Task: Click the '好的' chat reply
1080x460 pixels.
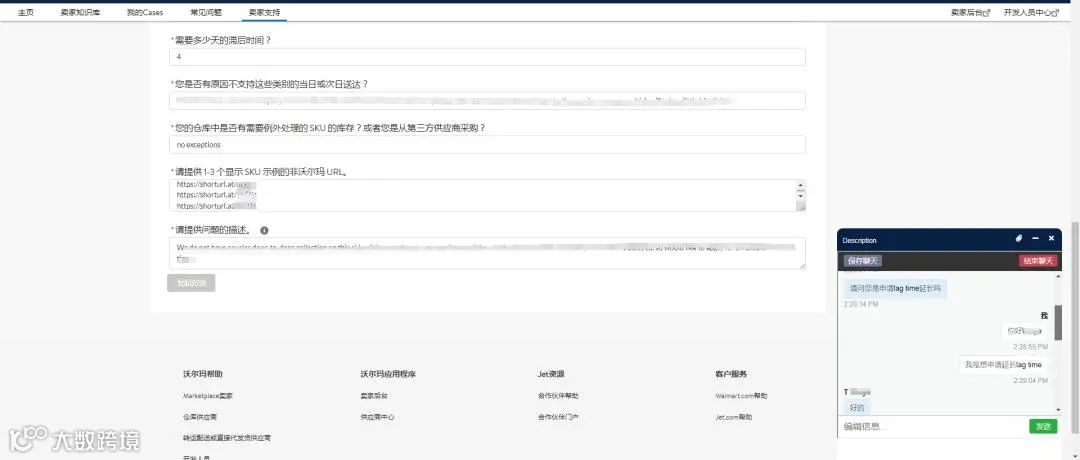Action: point(858,408)
